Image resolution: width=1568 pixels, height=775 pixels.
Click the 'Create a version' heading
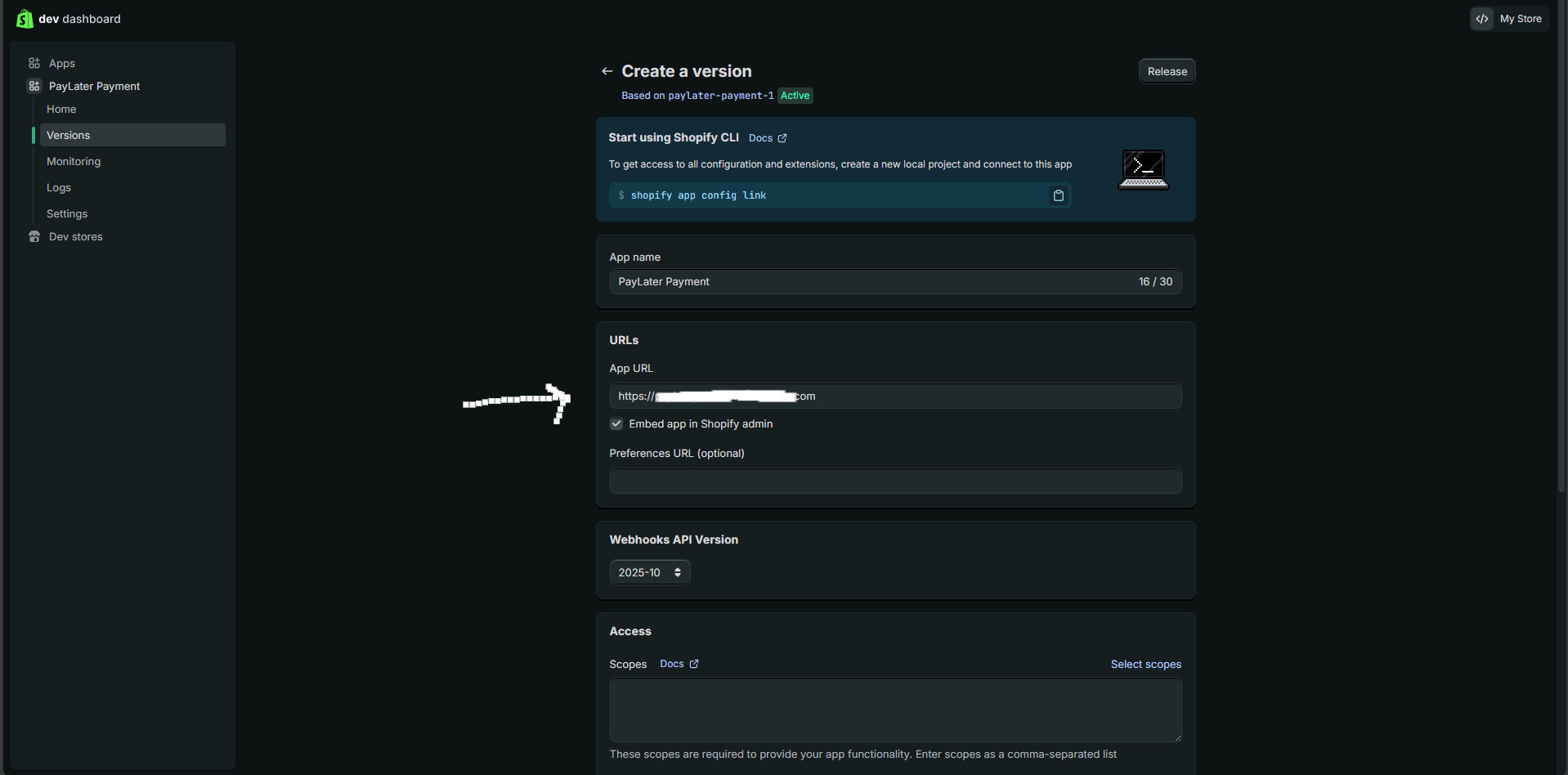tap(687, 71)
